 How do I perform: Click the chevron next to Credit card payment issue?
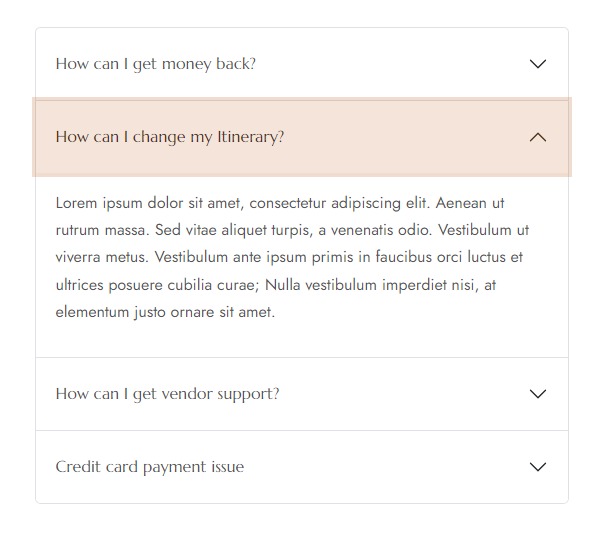click(x=538, y=467)
